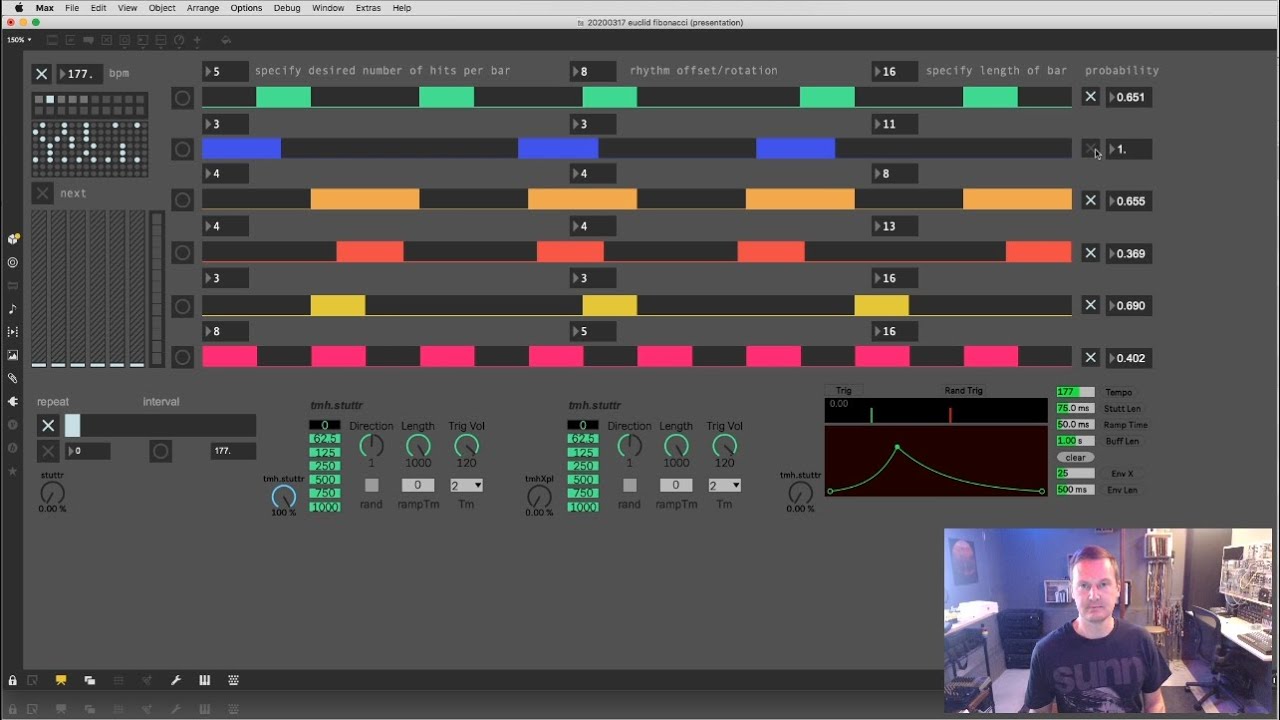Open first stuttr Tm dropdown

[x=466, y=485]
